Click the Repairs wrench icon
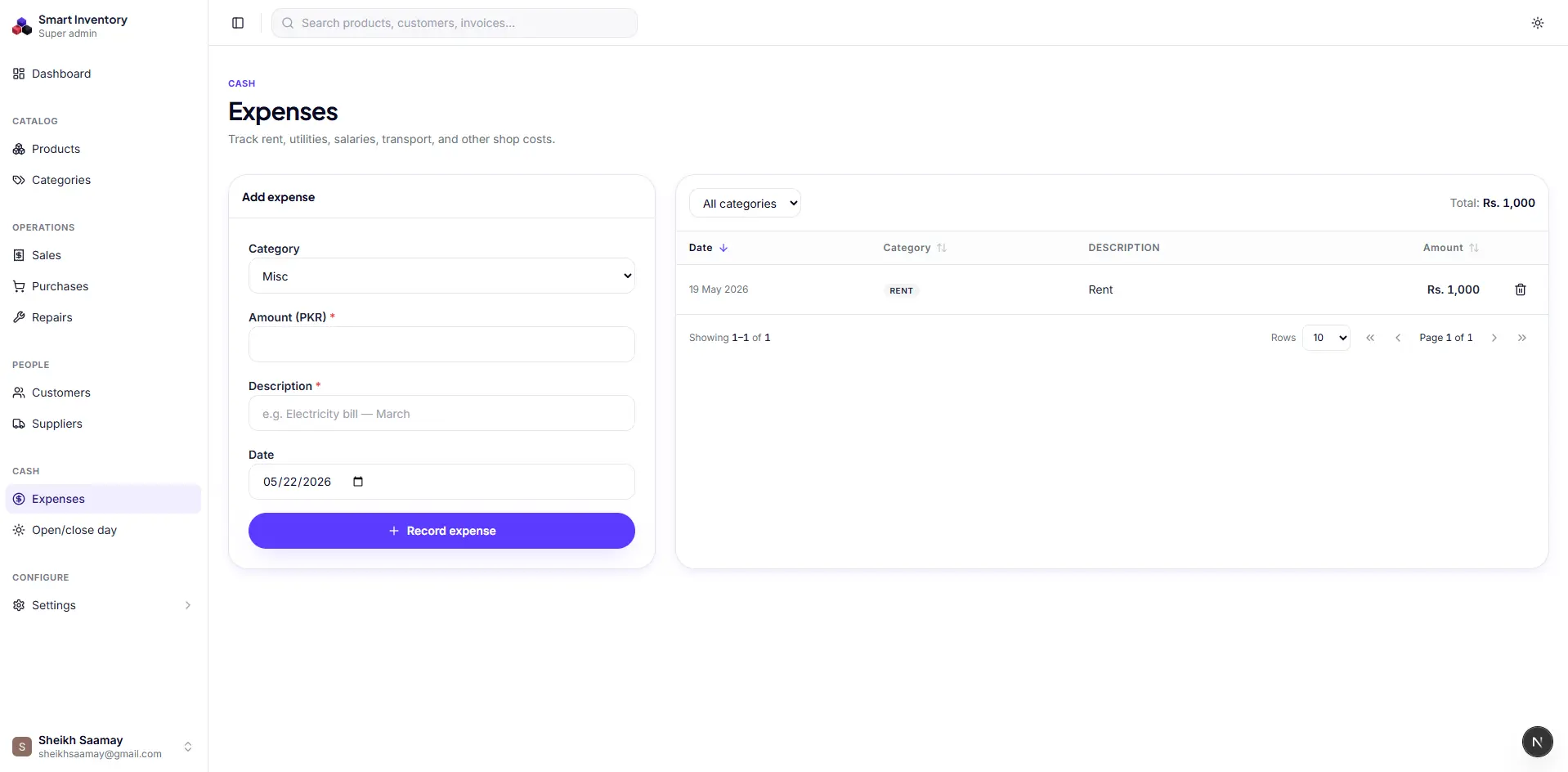 click(19, 317)
